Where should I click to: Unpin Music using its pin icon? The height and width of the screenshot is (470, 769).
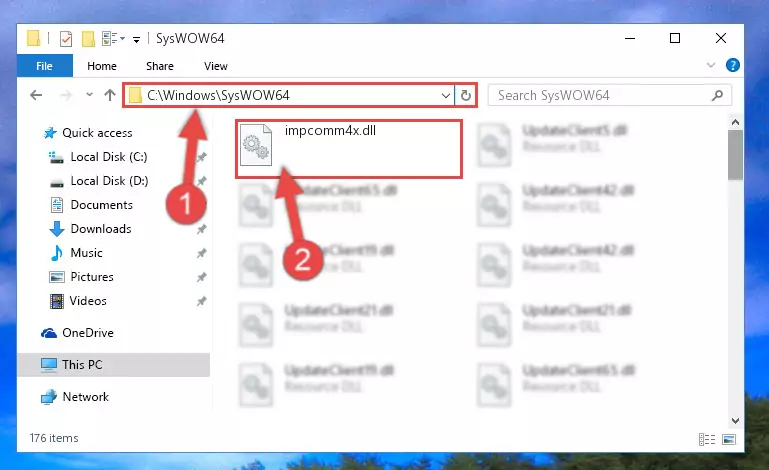[x=202, y=253]
